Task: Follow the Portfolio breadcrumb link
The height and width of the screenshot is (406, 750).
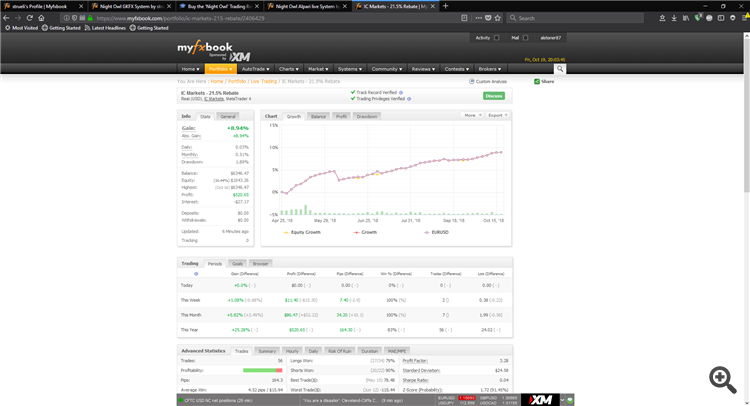Action: point(237,81)
